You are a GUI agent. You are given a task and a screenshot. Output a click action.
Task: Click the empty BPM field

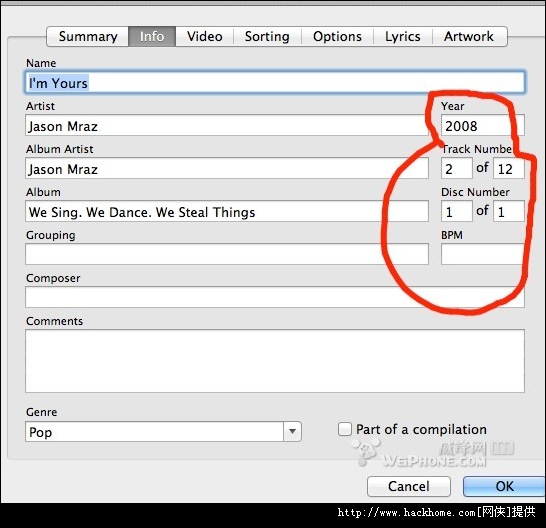[483, 254]
